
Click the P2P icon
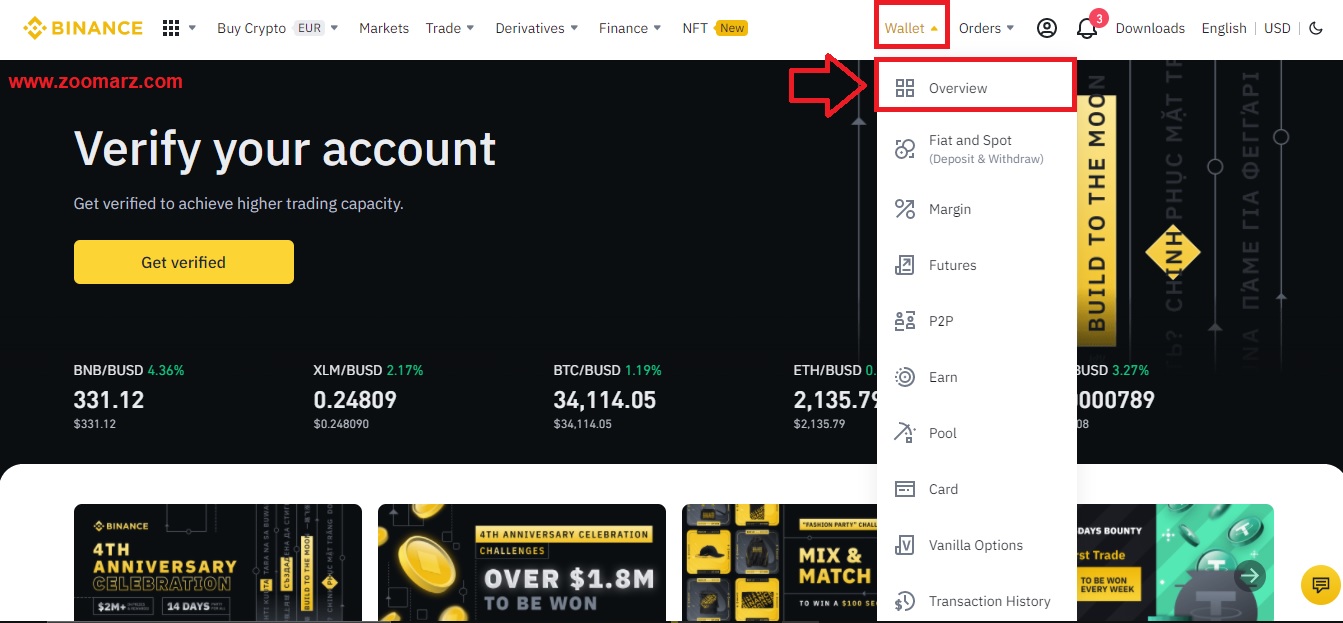905,321
